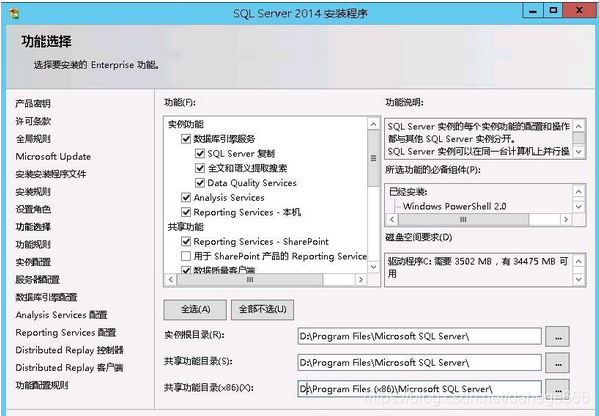Browse for 共享功能目录(S) folder
The height and width of the screenshot is (416, 599).
(557, 363)
